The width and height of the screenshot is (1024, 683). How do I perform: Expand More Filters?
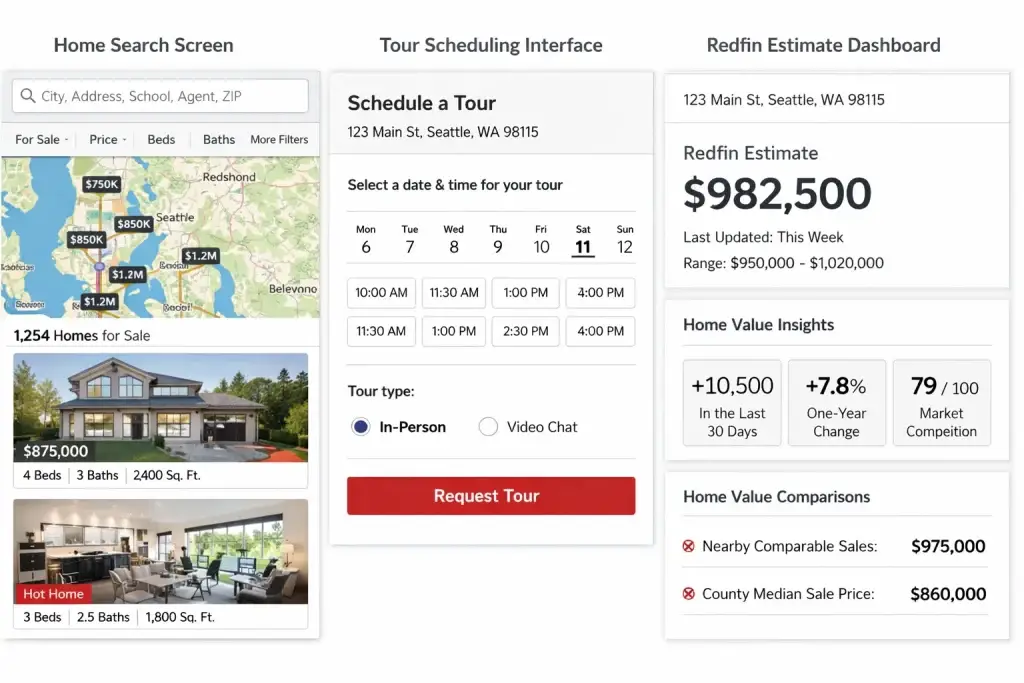coord(279,140)
